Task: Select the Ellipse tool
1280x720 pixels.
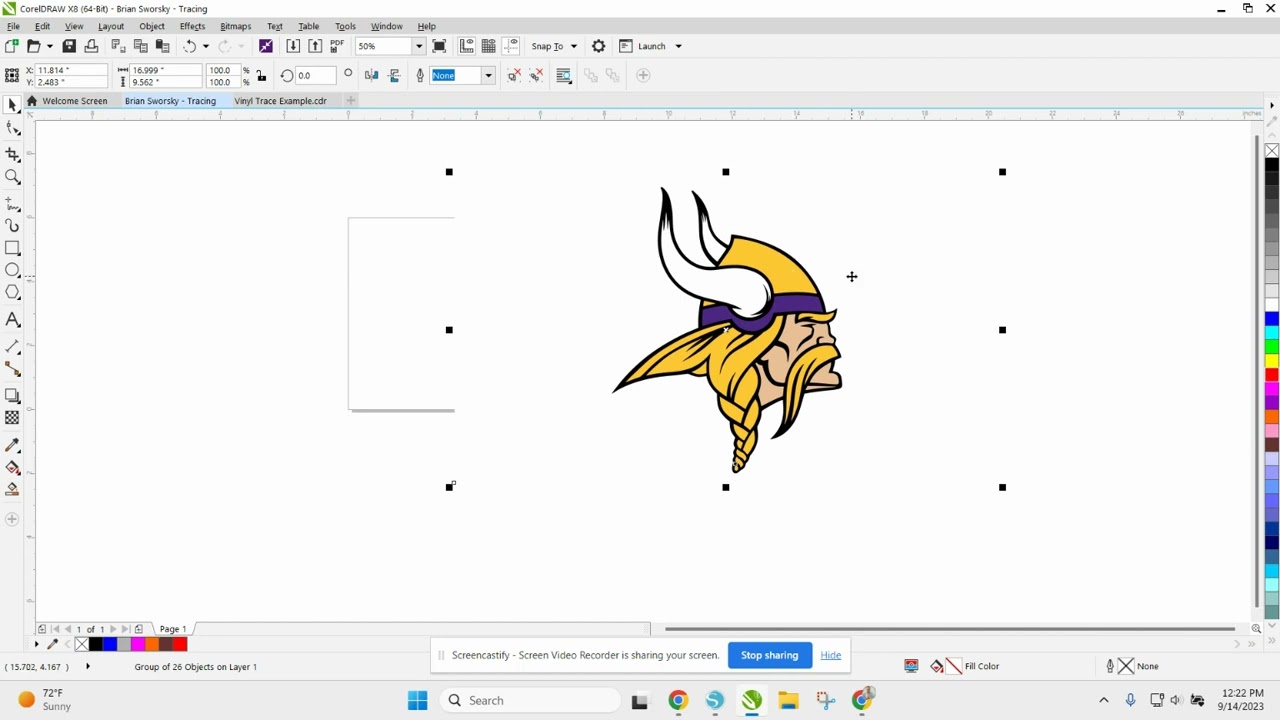Action: (12, 270)
